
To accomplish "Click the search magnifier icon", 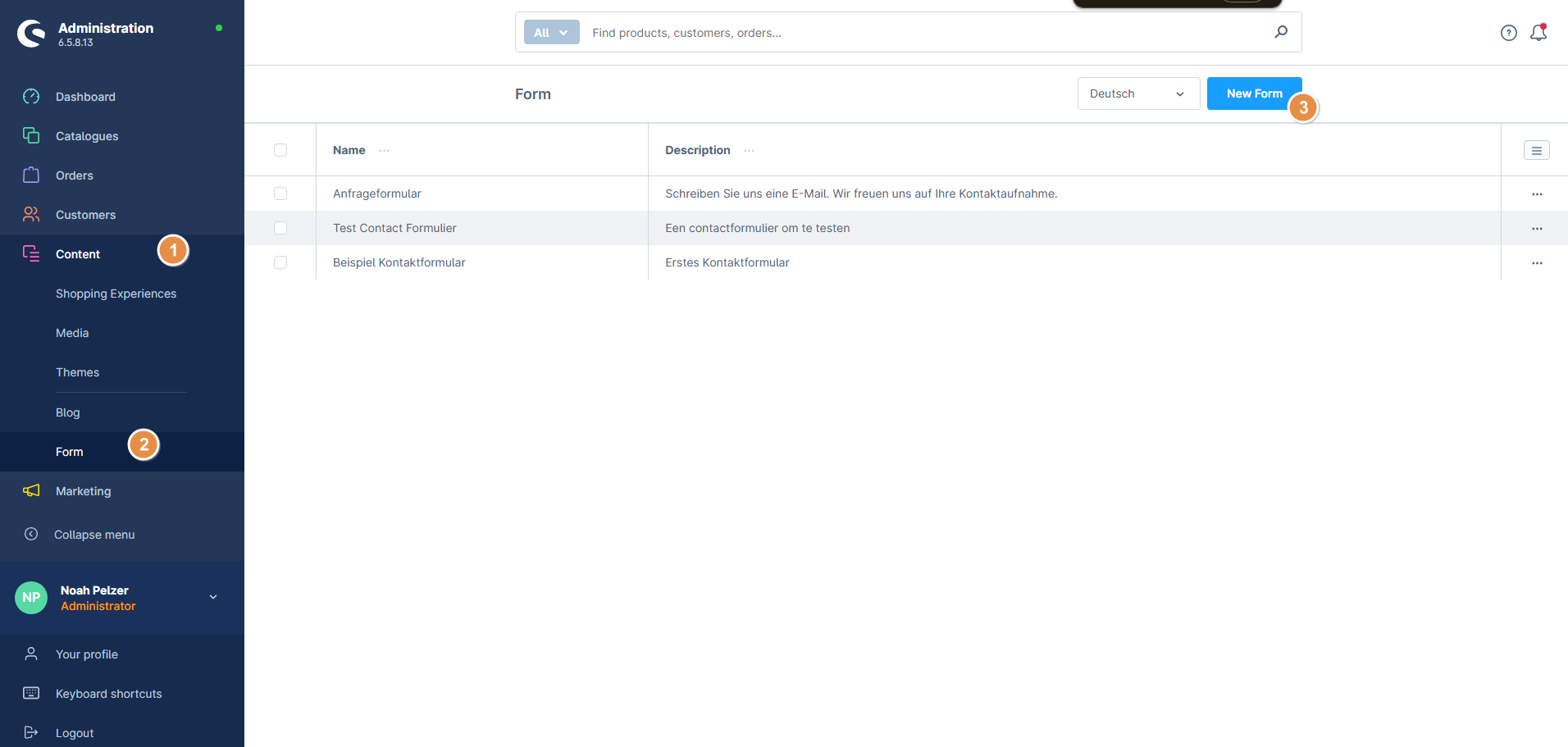I will 1281,32.
